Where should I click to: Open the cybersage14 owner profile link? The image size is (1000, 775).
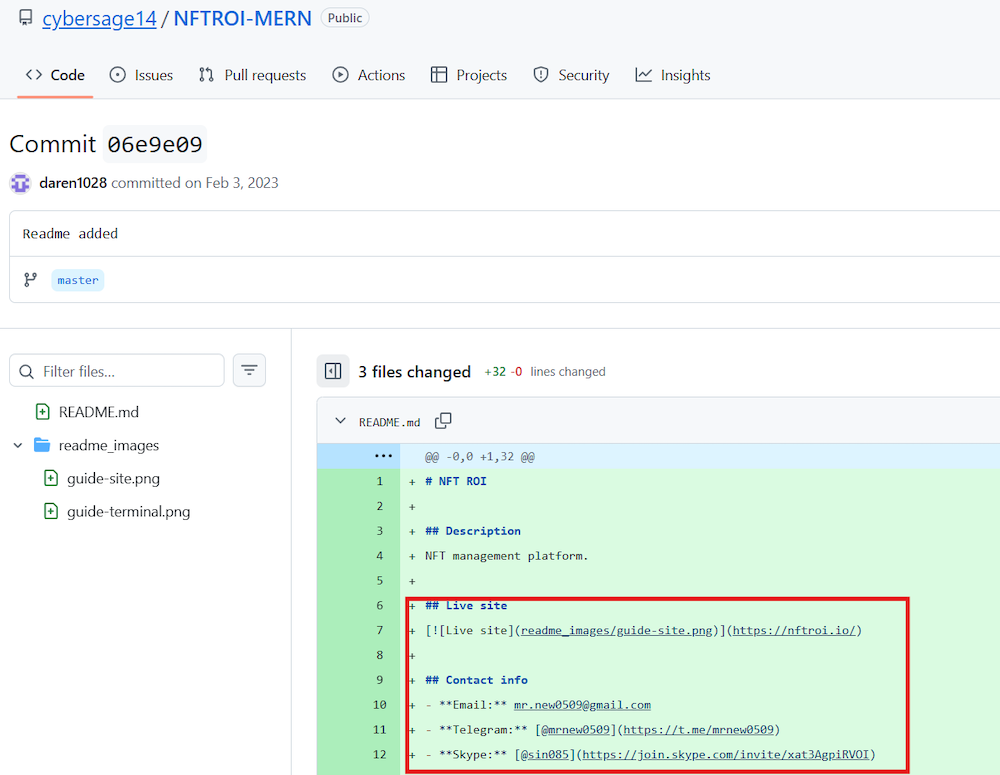coord(99,18)
